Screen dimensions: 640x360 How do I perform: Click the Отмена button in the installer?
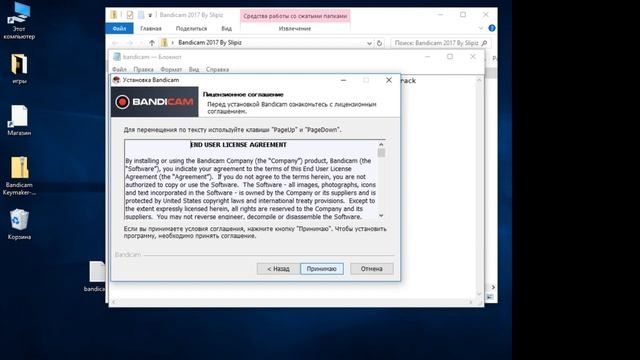pyautogui.click(x=372, y=269)
